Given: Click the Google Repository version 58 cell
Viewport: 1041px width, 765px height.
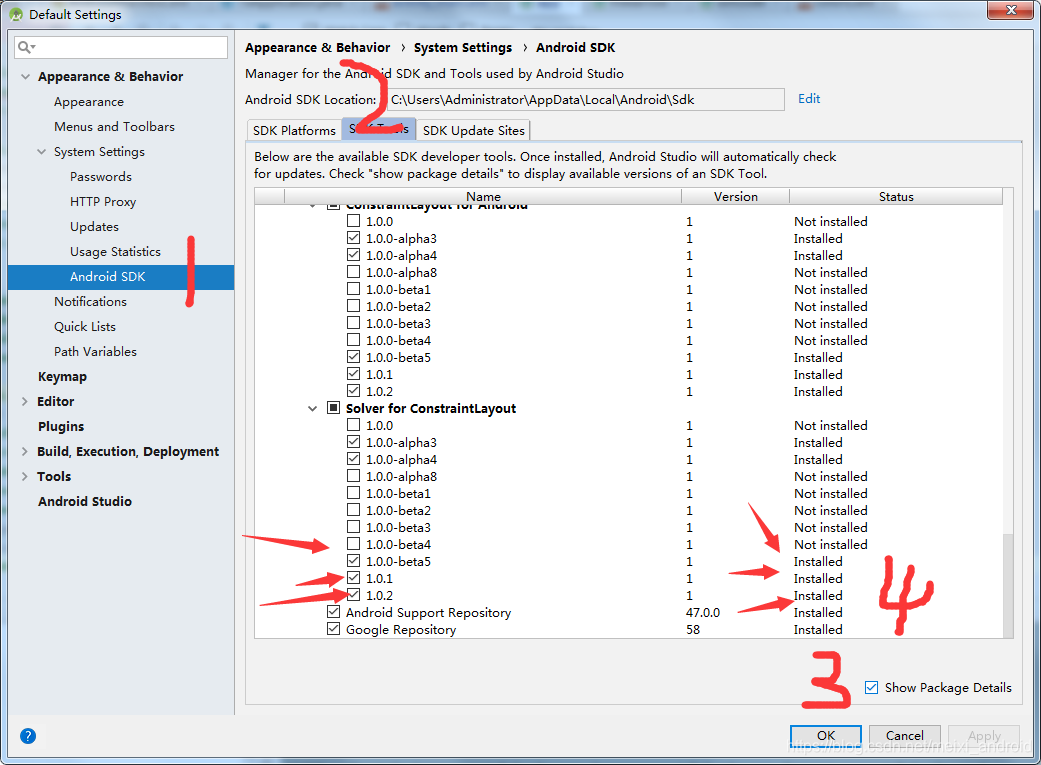Looking at the screenshot, I should (x=693, y=630).
